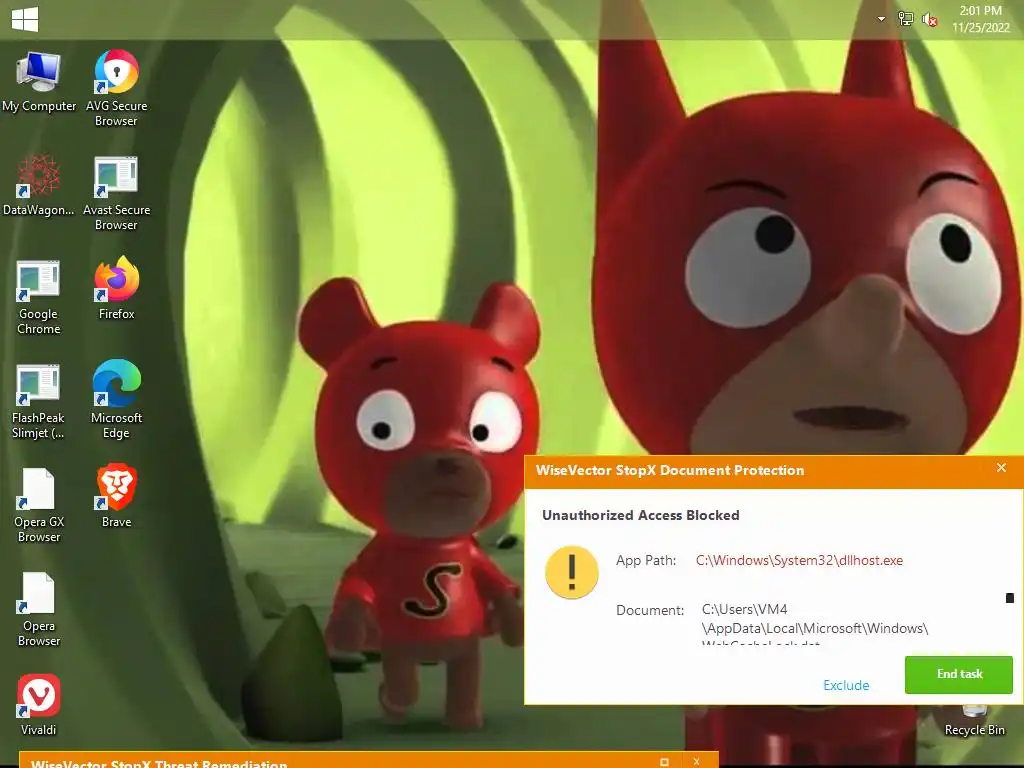Open My Computer desktop icon
1024x768 pixels.
tap(39, 82)
